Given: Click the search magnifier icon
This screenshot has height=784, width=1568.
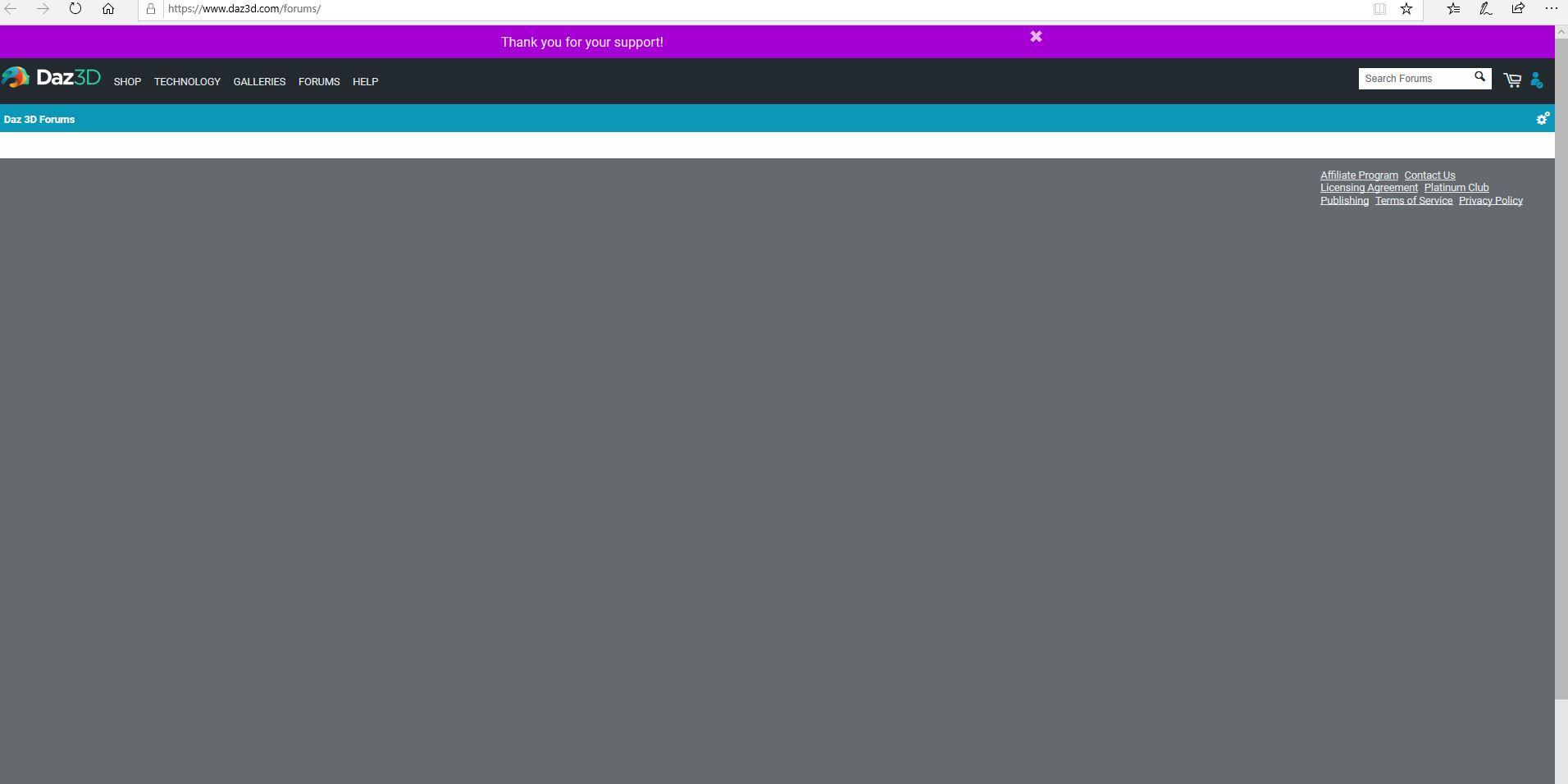Looking at the screenshot, I should click(1479, 77).
